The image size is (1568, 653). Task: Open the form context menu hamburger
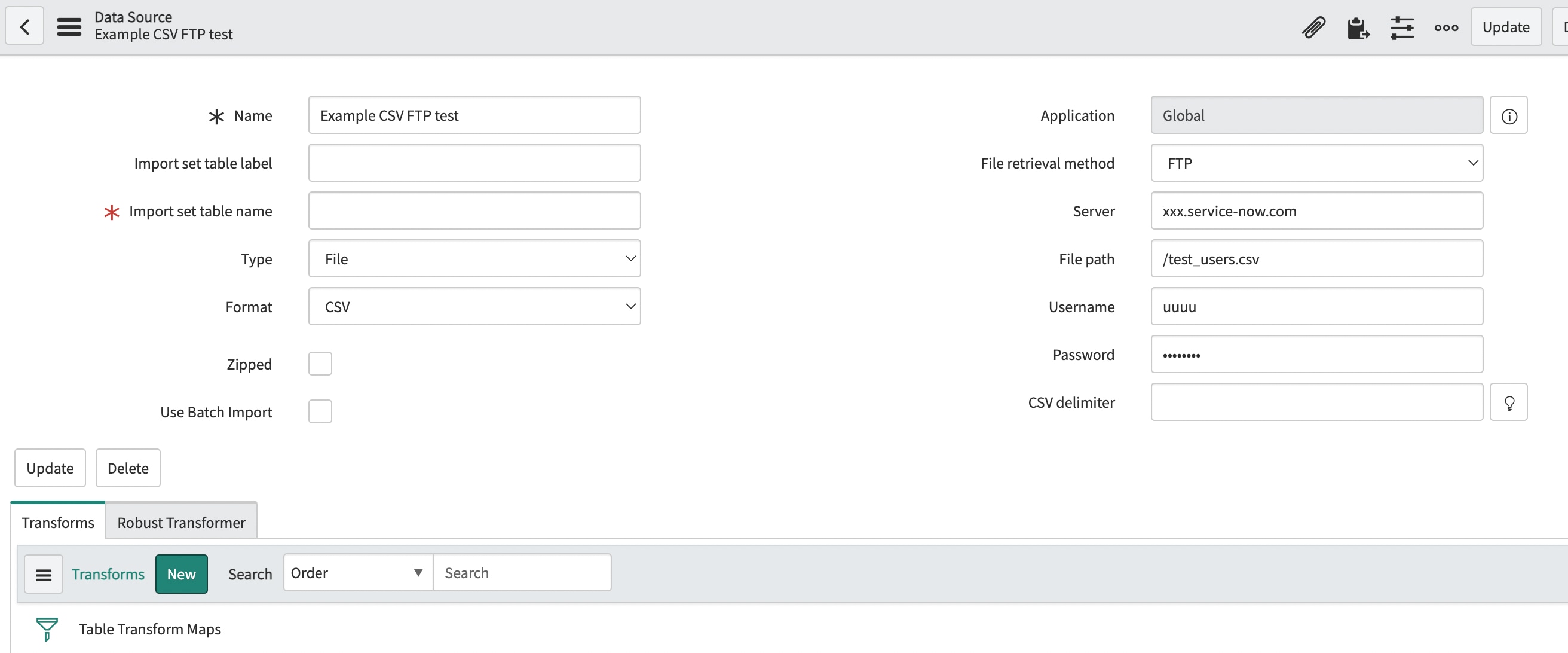click(69, 26)
